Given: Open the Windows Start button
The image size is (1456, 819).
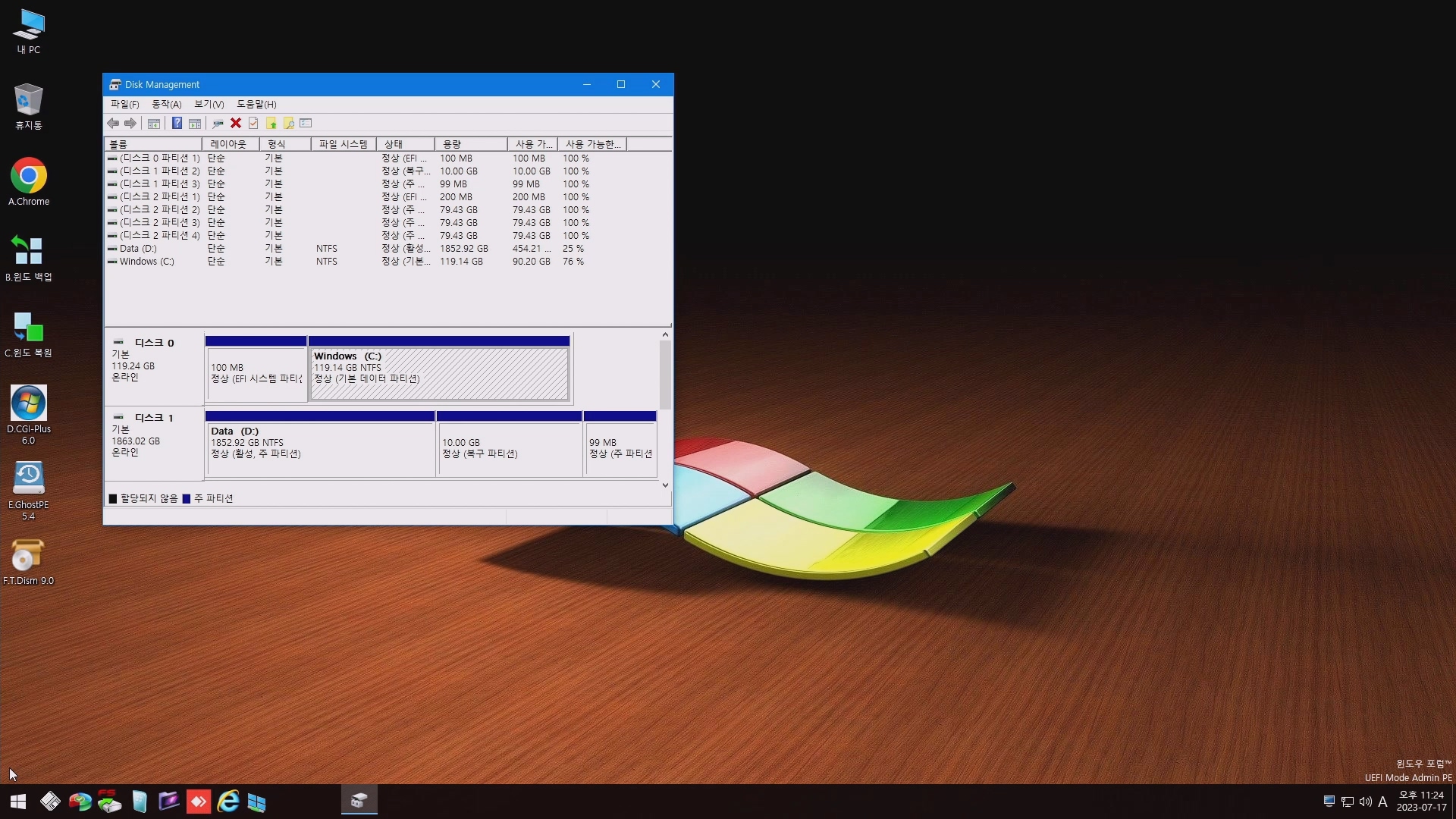Looking at the screenshot, I should click(x=18, y=802).
